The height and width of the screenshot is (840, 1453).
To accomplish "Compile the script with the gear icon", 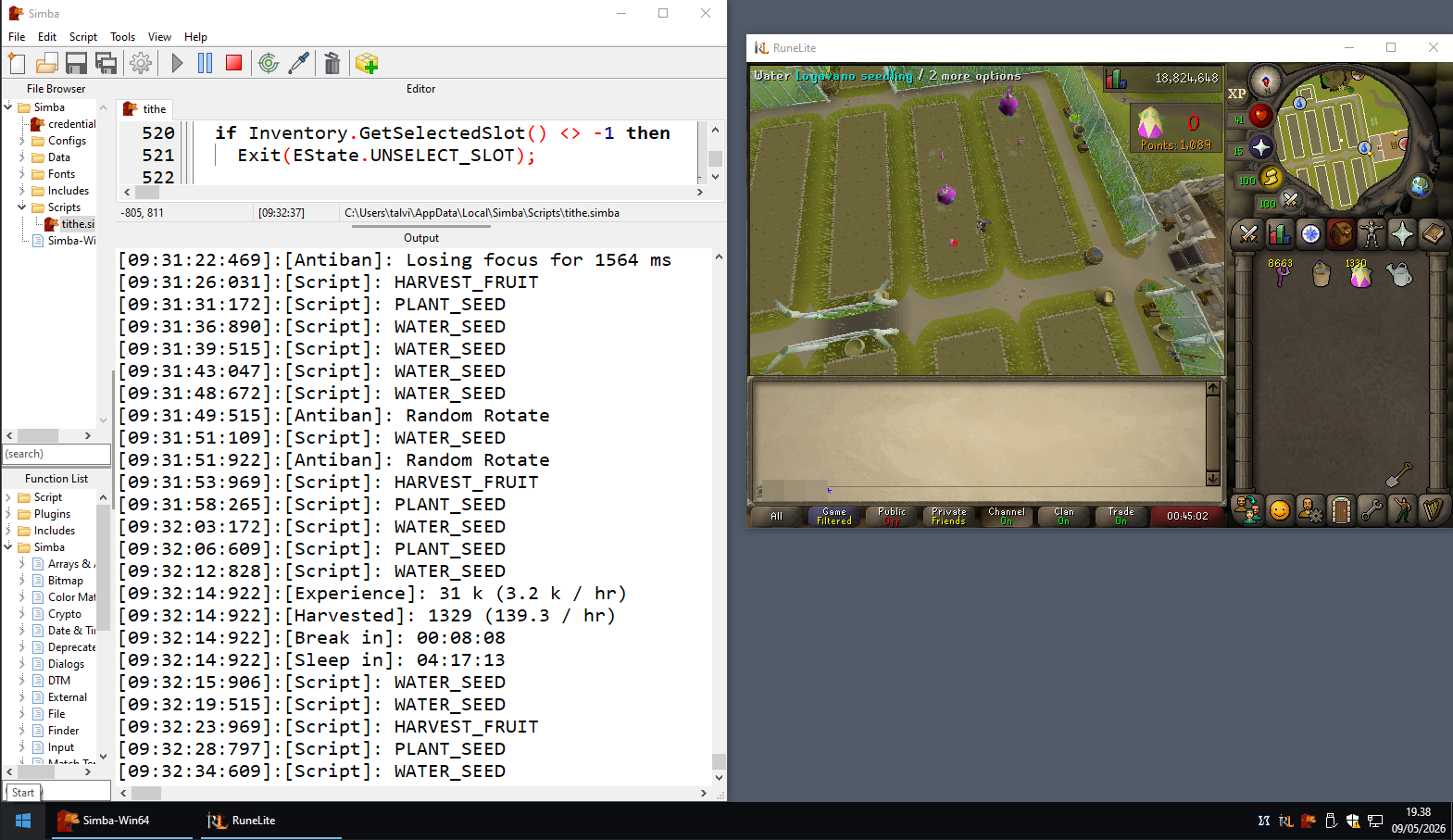I will (141, 63).
